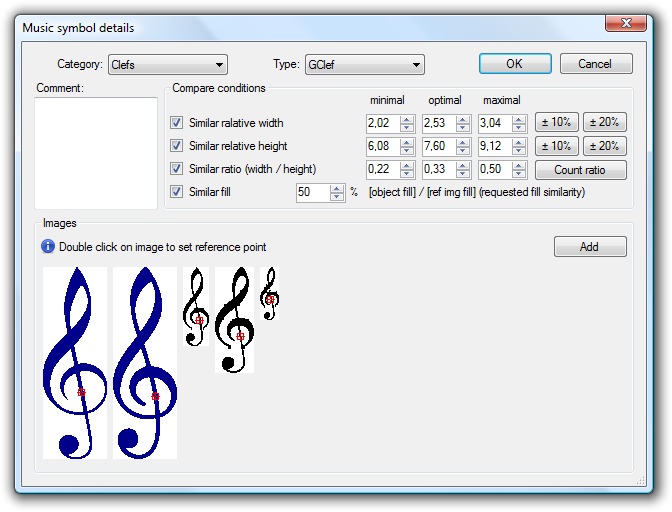Click into the Comment text box
Viewport: 672px width, 512px height.
(96, 152)
